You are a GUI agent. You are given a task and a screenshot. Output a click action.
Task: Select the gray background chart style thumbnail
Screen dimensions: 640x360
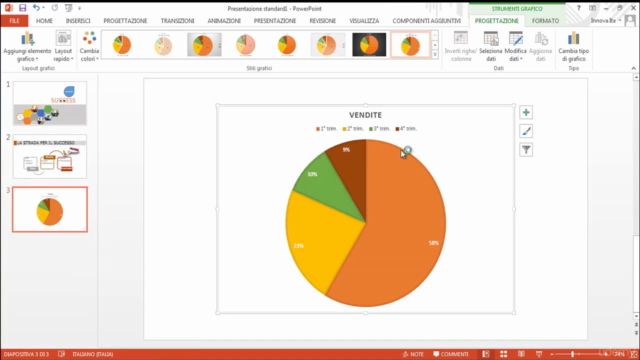click(x=204, y=45)
